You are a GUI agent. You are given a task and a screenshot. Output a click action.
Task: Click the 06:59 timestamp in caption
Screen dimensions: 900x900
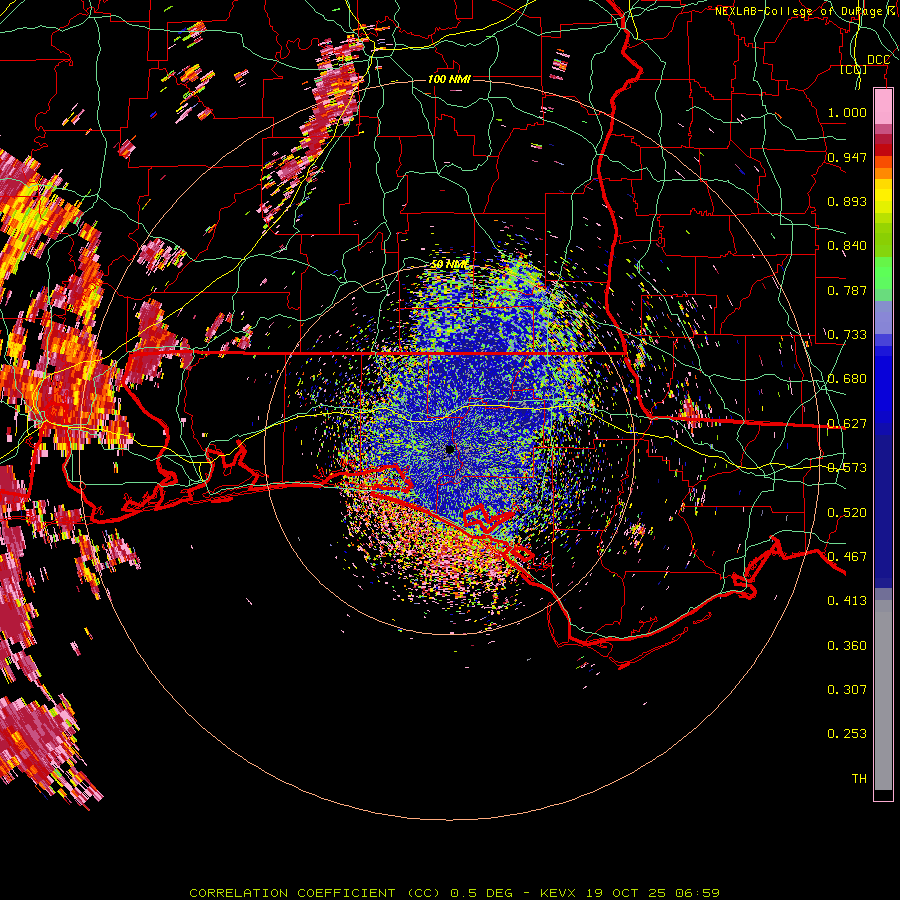pyautogui.click(x=696, y=893)
